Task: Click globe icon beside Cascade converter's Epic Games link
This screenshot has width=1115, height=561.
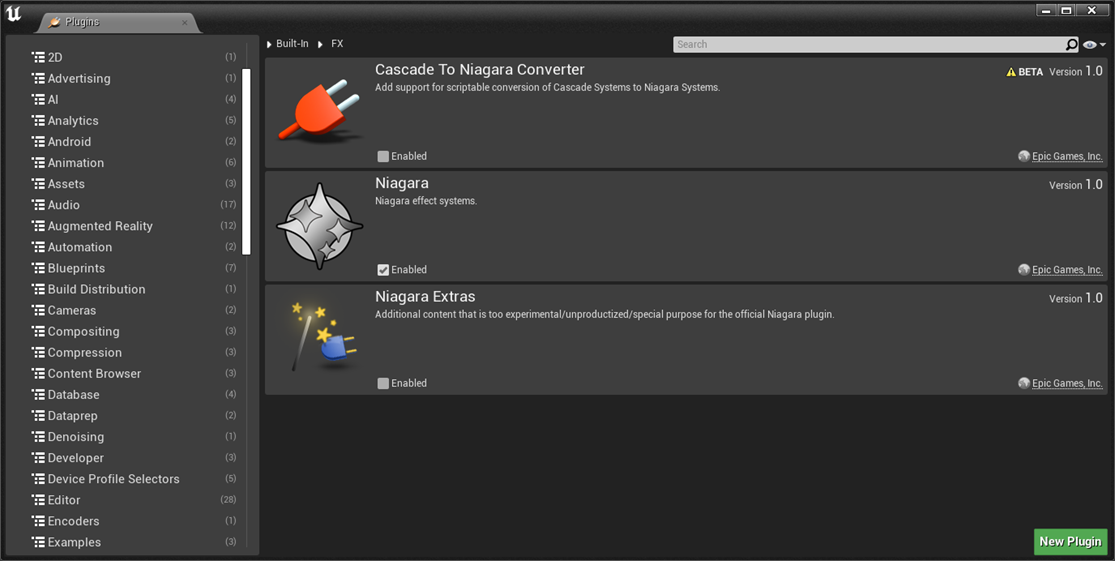Action: pyautogui.click(x=1023, y=156)
